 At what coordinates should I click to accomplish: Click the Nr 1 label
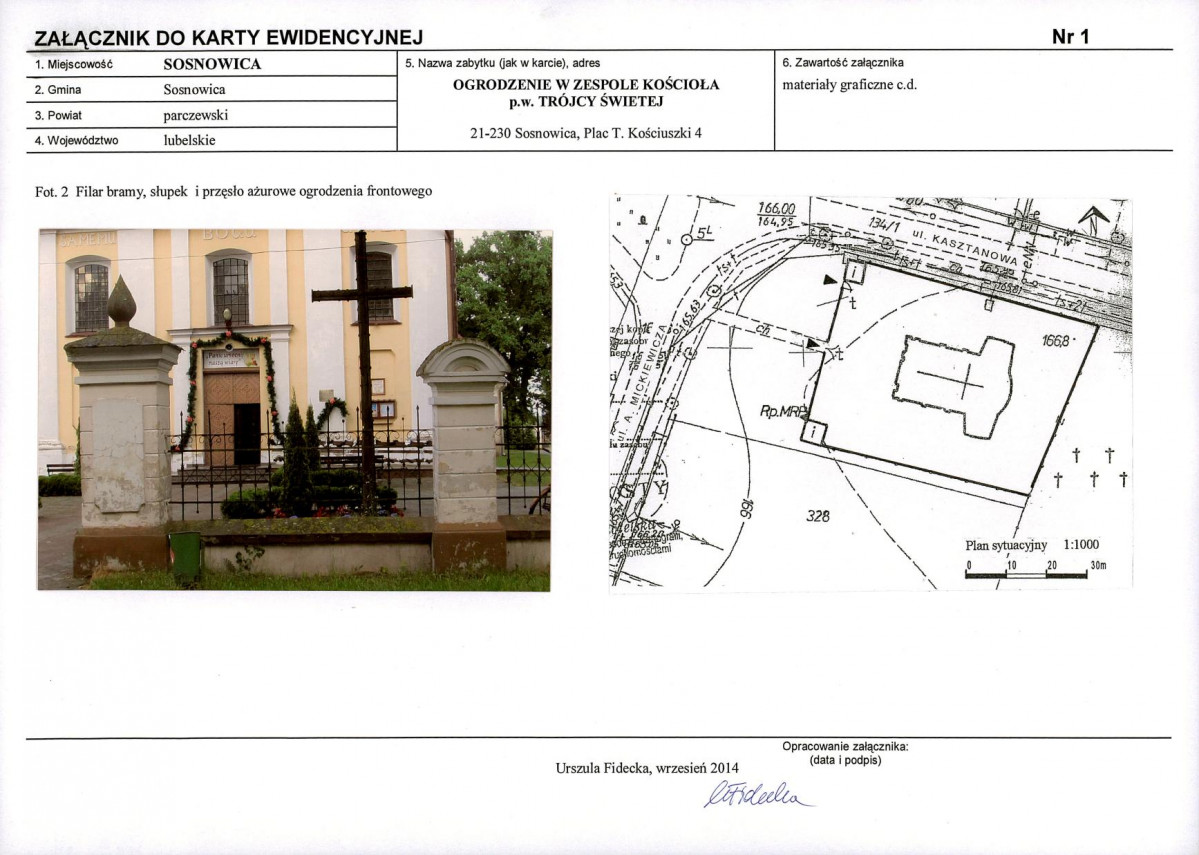tap(1071, 37)
